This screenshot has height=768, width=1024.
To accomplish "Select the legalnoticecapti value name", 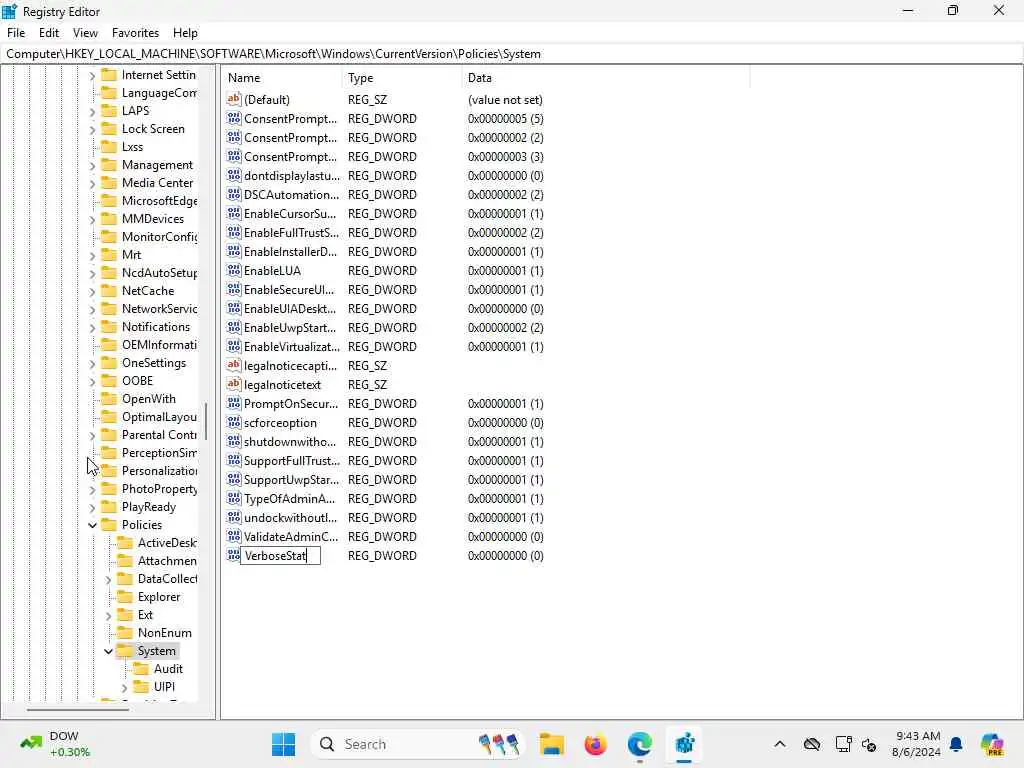I will point(291,366).
